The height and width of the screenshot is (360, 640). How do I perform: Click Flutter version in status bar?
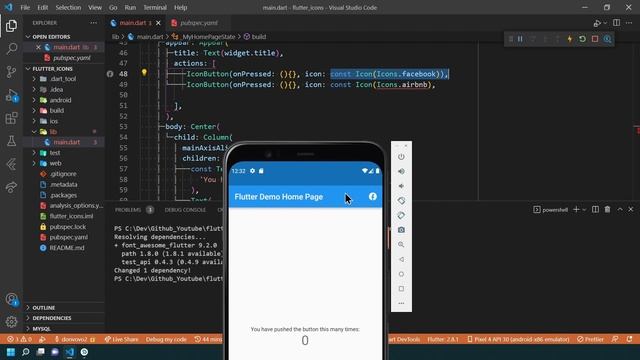(x=443, y=339)
